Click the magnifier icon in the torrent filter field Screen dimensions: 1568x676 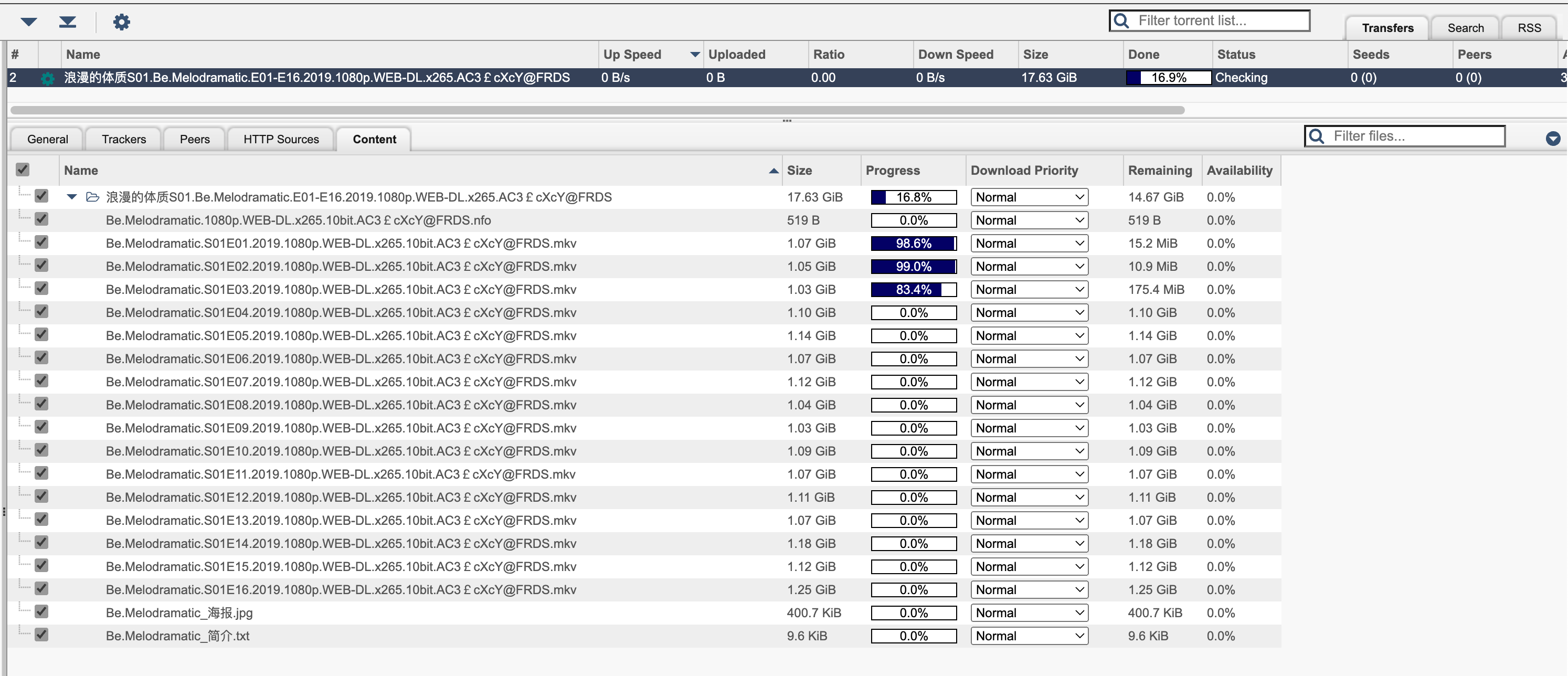click(x=1122, y=20)
